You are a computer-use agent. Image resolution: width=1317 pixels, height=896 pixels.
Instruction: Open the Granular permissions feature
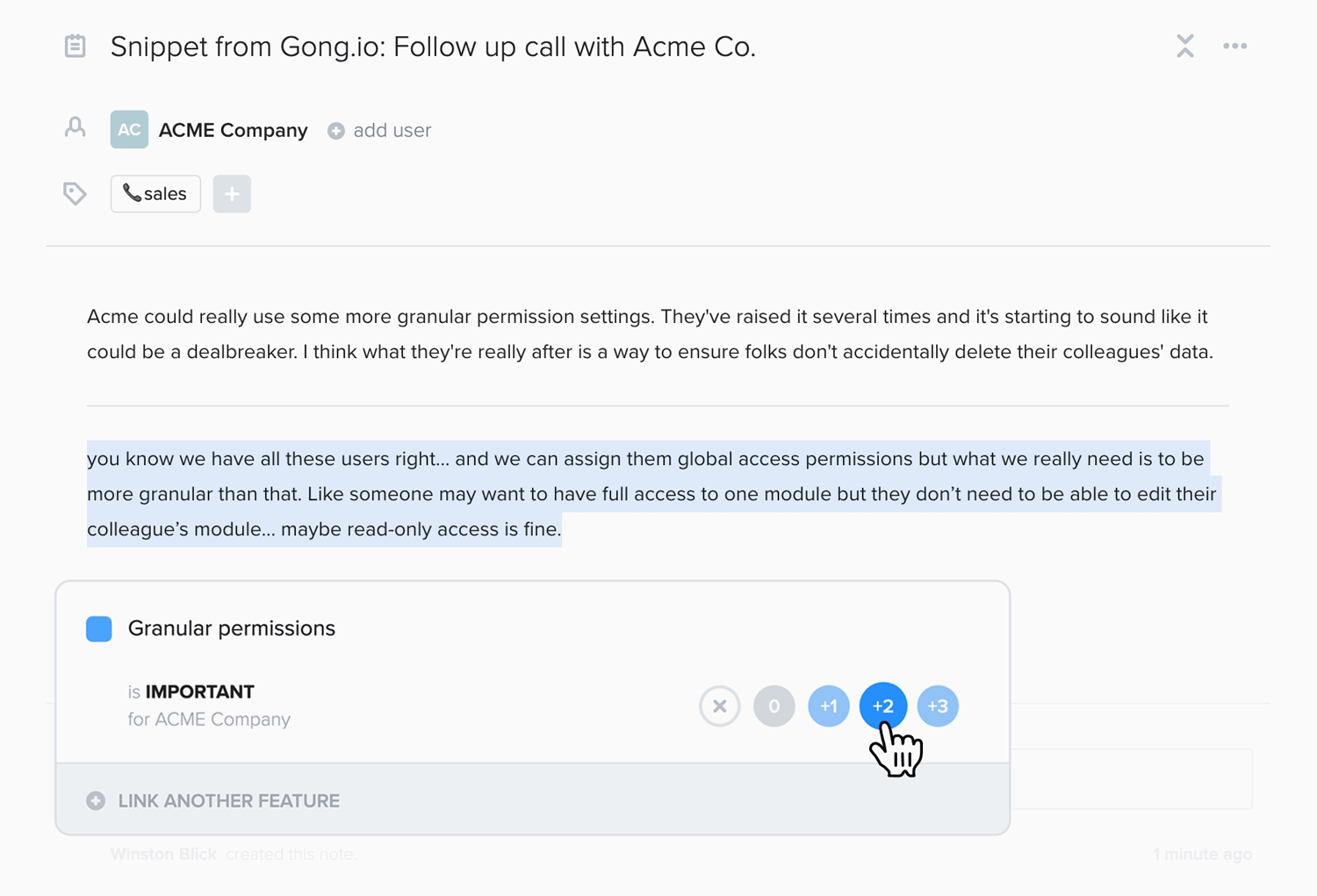click(232, 628)
